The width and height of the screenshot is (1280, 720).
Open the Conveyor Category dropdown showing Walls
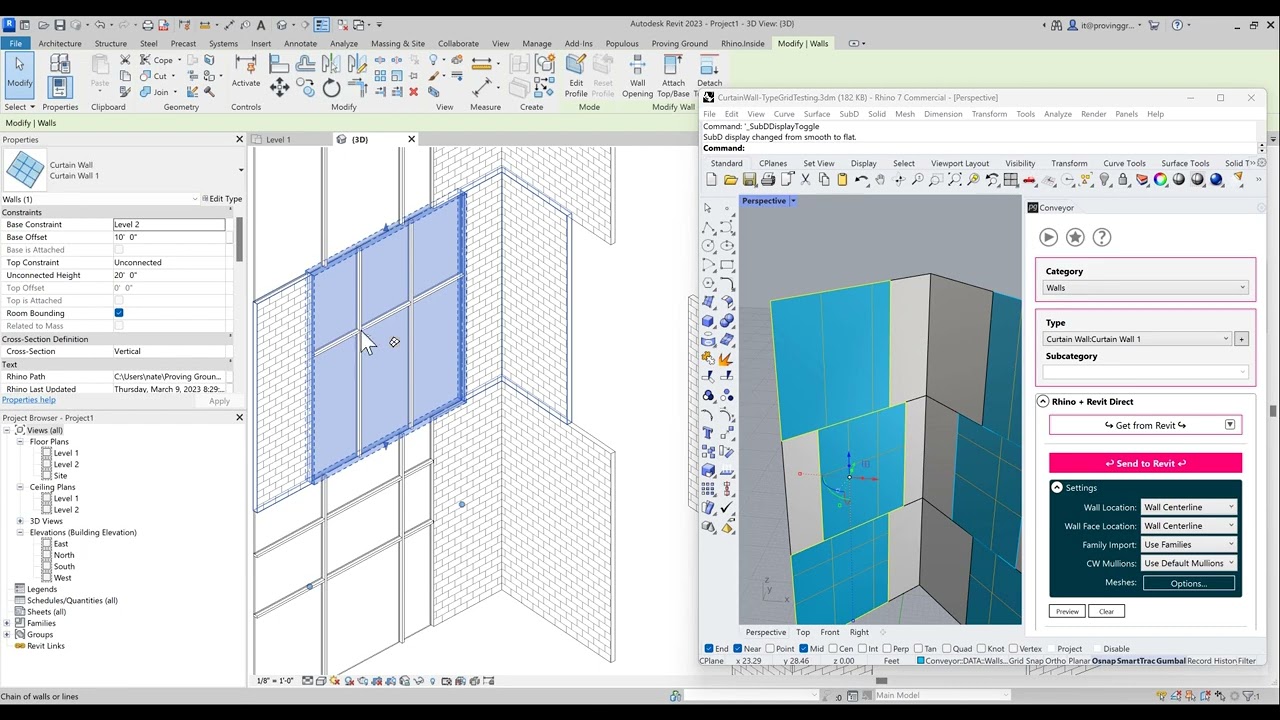click(1145, 288)
